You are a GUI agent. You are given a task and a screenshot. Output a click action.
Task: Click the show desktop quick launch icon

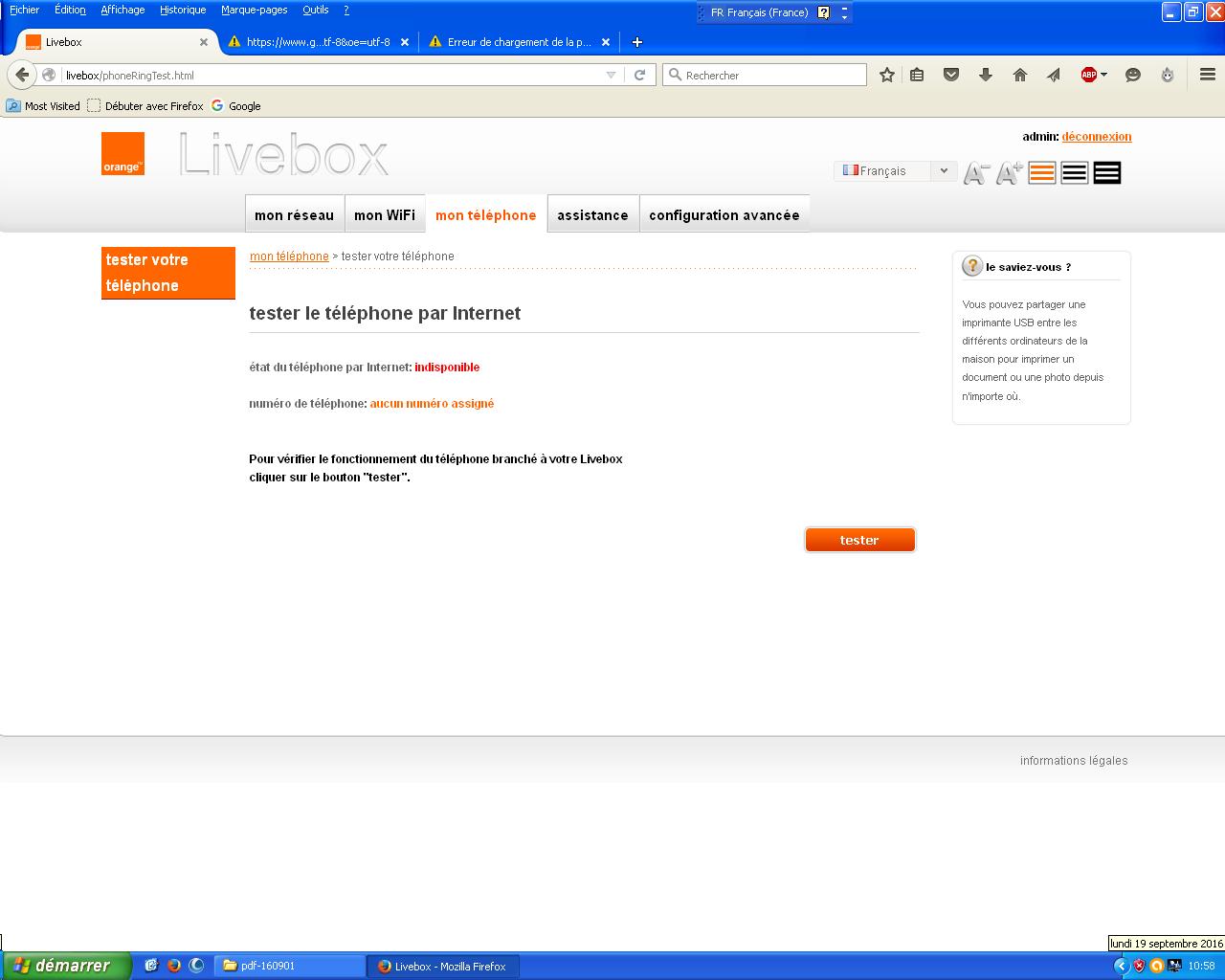tap(151, 966)
